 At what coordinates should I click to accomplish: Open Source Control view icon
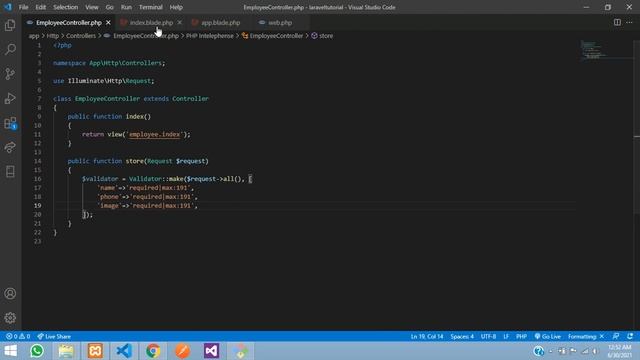click(x=10, y=74)
